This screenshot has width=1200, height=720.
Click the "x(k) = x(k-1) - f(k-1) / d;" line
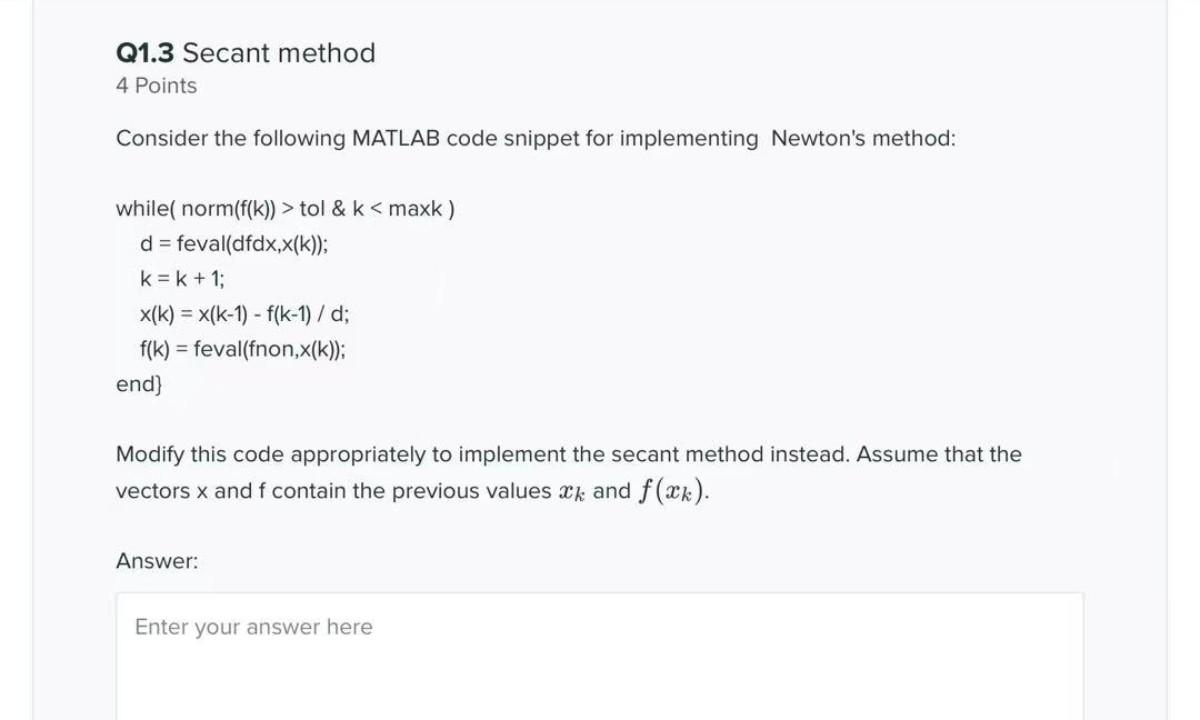click(x=245, y=314)
